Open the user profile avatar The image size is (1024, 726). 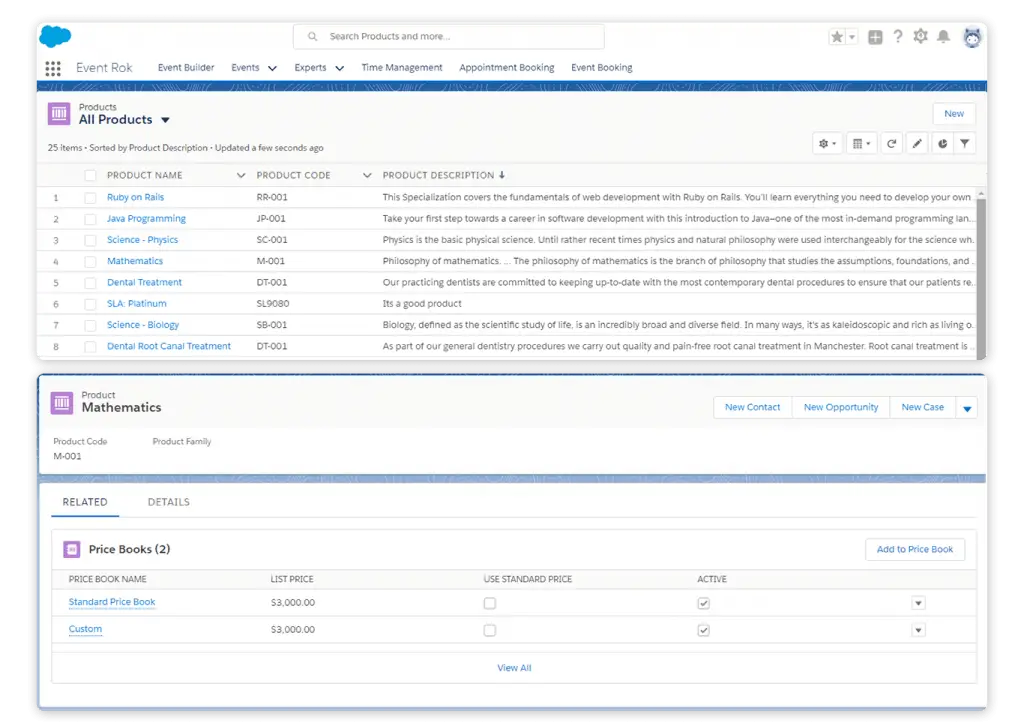click(x=972, y=37)
